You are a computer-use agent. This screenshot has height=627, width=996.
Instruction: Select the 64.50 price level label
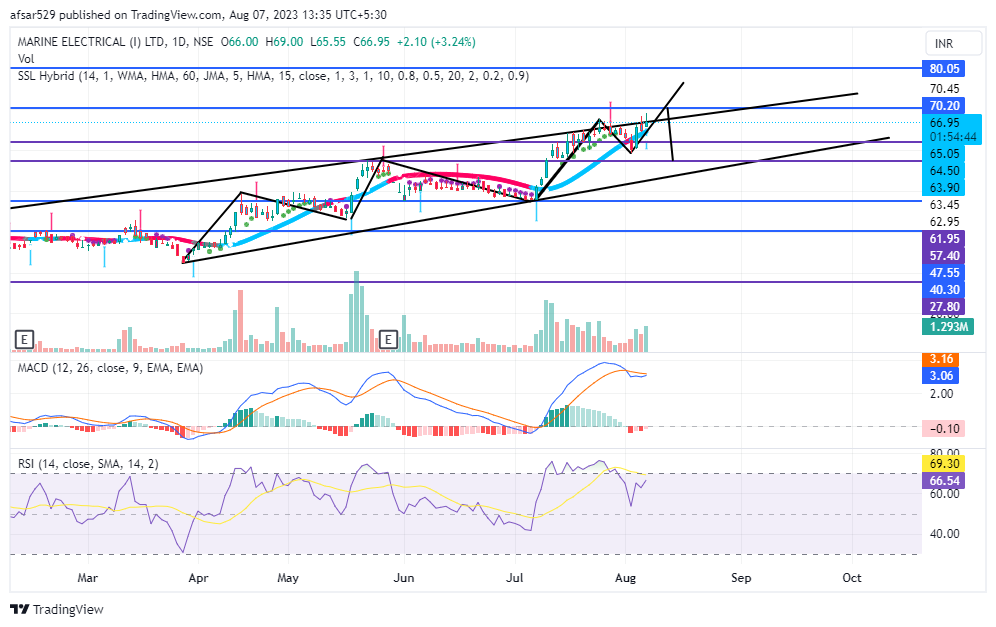pyautogui.click(x=944, y=171)
